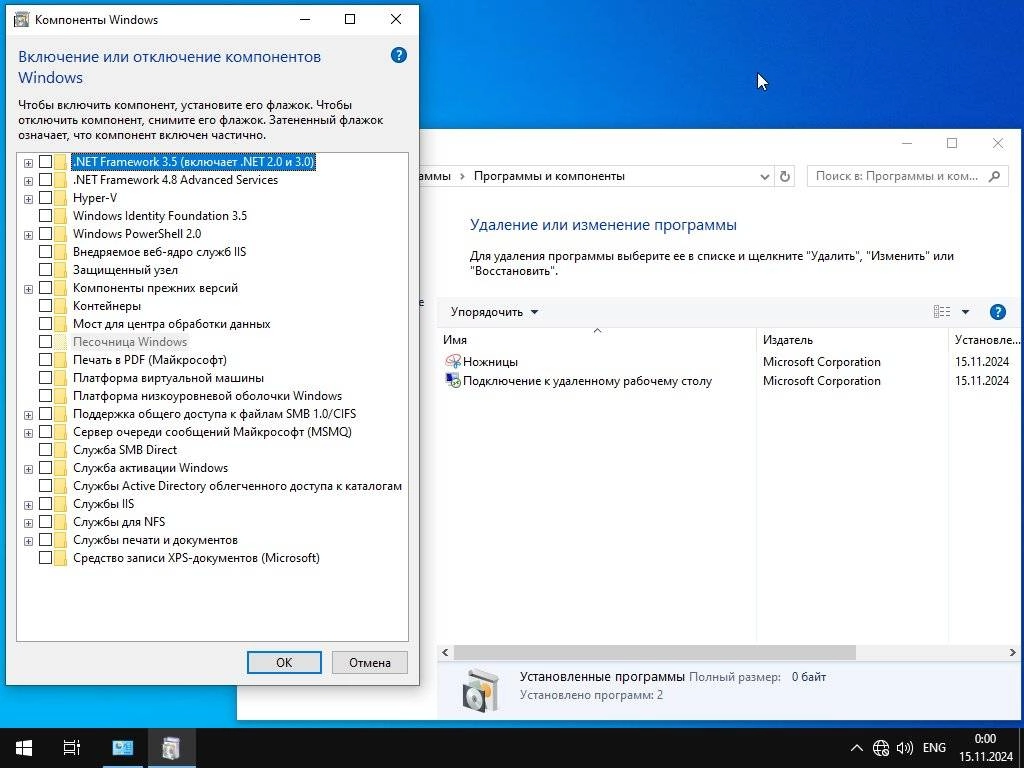This screenshot has height=768, width=1024.
Task: Click the Установленные программы disc icon
Action: pos(481,689)
